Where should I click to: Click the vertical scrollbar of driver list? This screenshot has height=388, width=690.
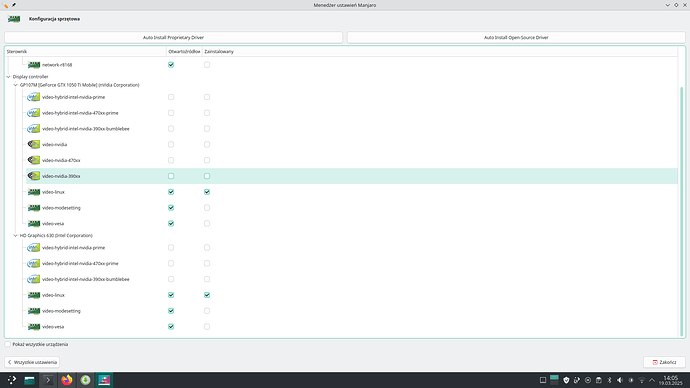click(682, 211)
